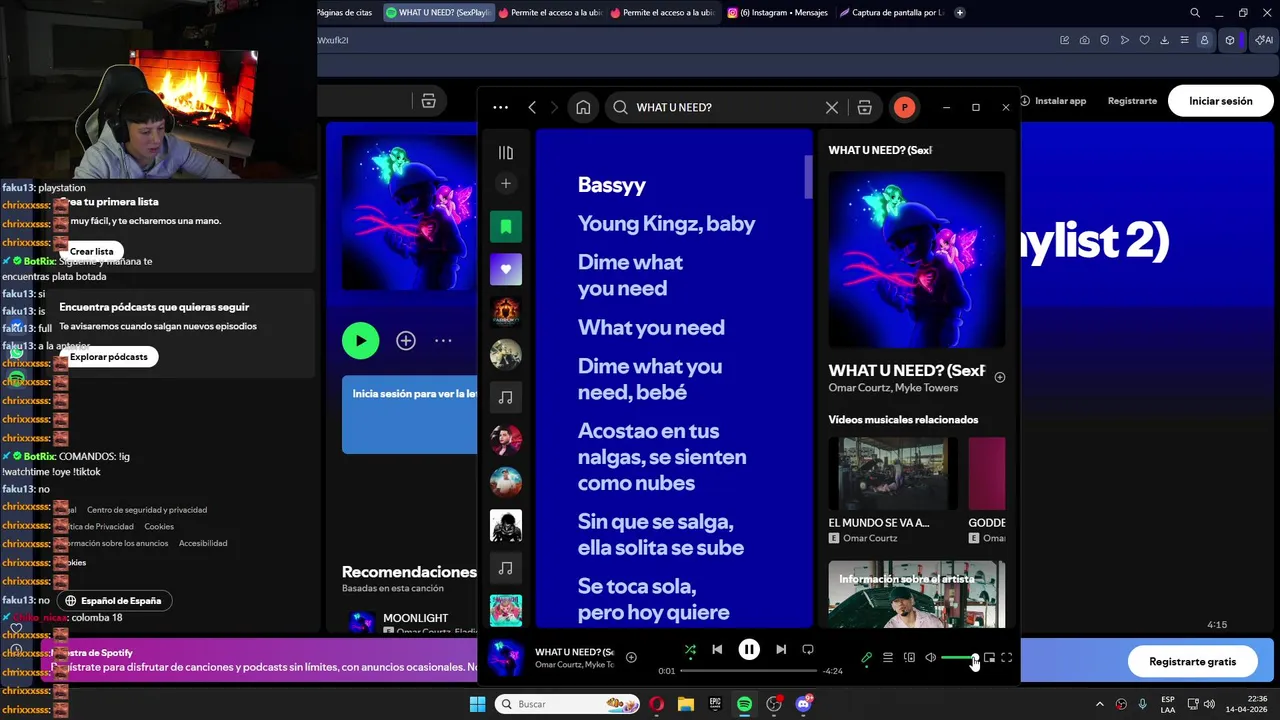Add to library on web Spotify page
Image resolution: width=1280 pixels, height=720 pixels.
(x=406, y=341)
